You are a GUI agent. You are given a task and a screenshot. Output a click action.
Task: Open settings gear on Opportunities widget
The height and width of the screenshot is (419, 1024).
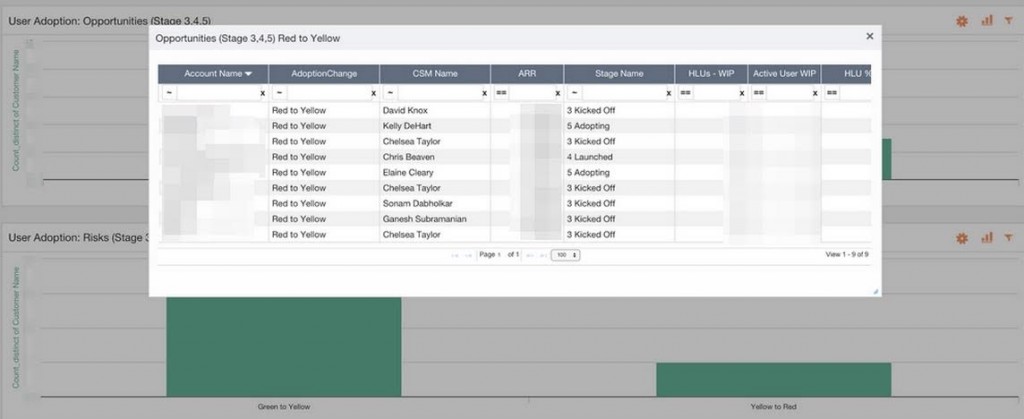tap(962, 20)
